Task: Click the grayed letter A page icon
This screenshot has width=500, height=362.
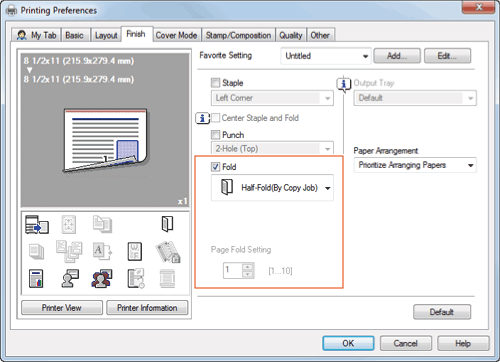Action: [102, 251]
